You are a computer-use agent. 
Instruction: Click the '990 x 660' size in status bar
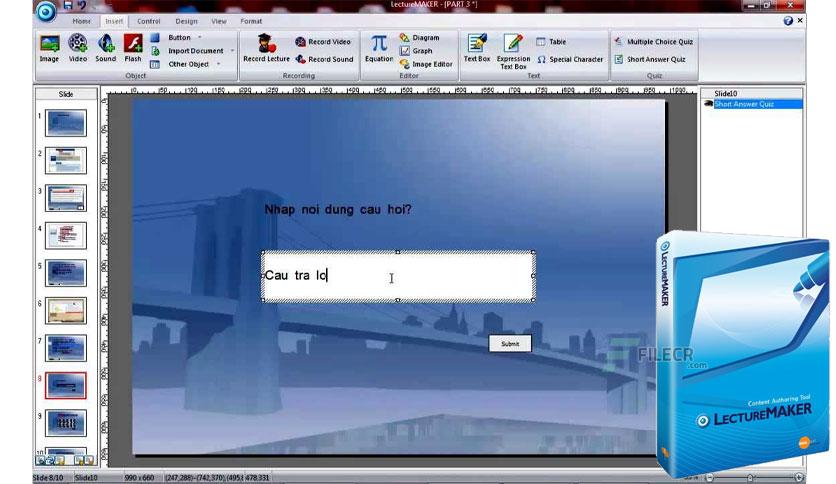(139, 478)
